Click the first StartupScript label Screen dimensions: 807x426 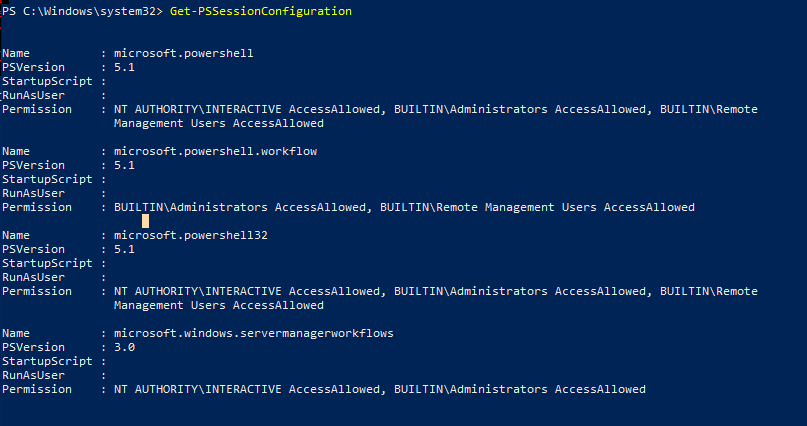(47, 81)
